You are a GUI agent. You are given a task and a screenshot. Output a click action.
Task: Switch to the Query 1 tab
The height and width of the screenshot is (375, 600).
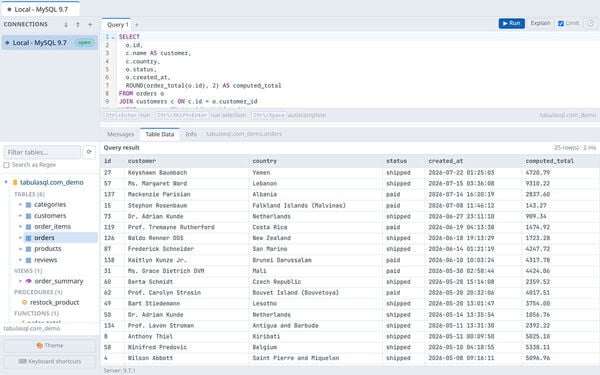pyautogui.click(x=117, y=25)
